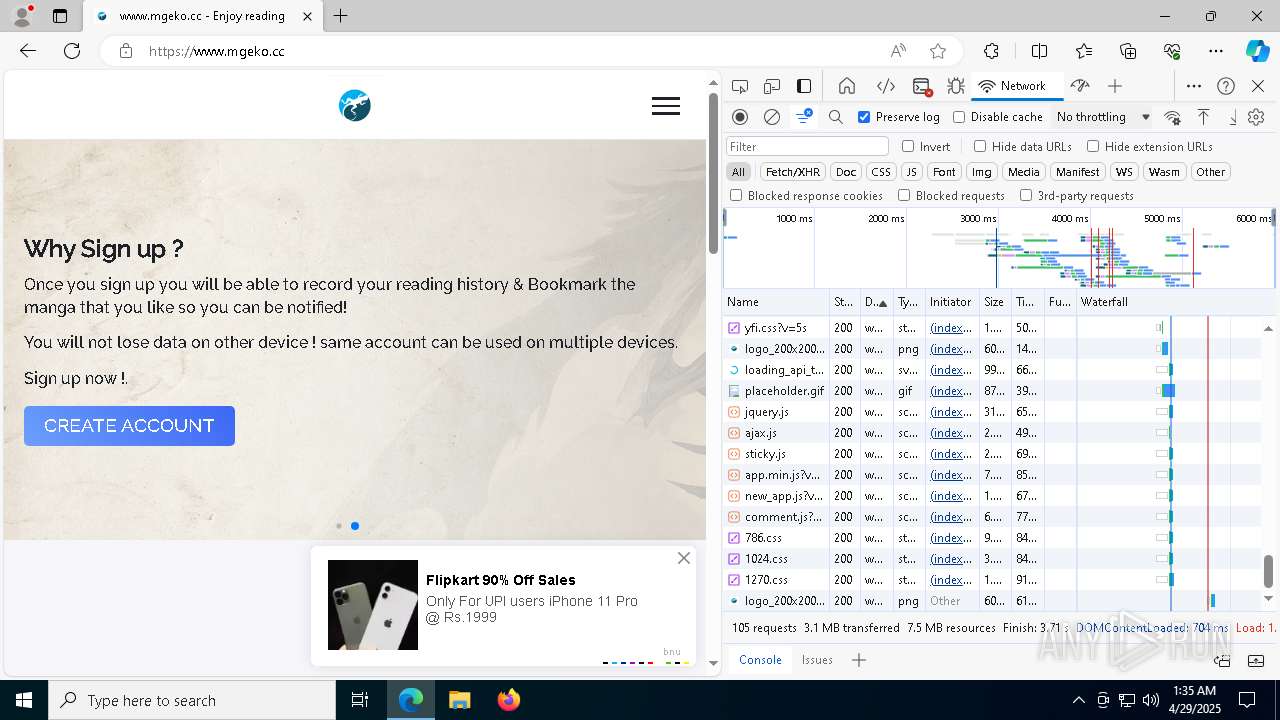Add page to favorites star icon
The height and width of the screenshot is (720, 1280).
[x=938, y=51]
